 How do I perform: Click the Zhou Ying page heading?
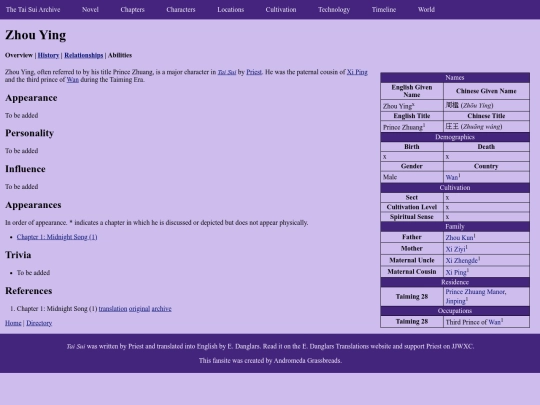(35, 35)
